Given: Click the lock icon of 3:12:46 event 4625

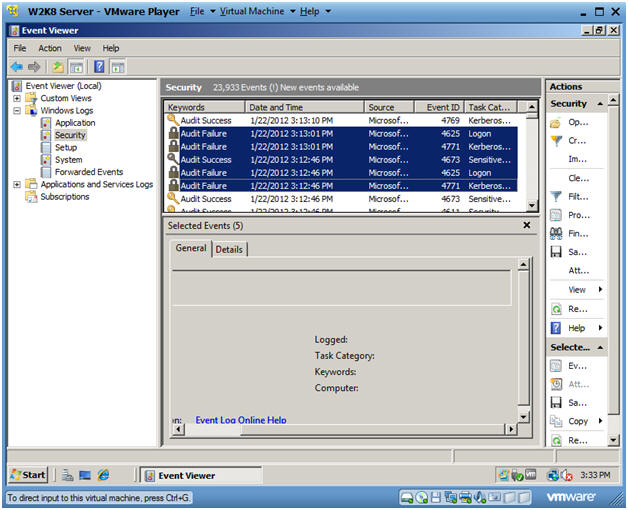Looking at the screenshot, I should [x=173, y=172].
